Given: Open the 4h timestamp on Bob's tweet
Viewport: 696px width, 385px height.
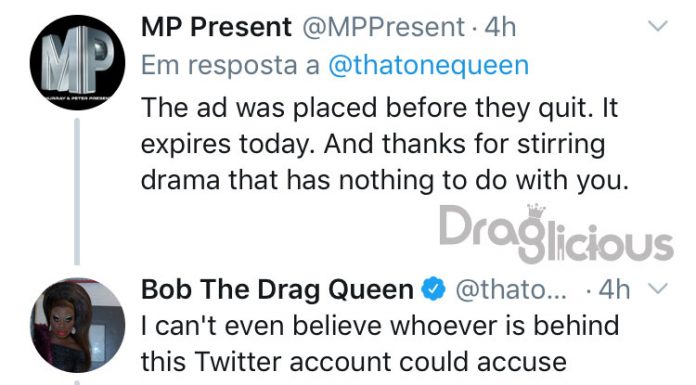Looking at the screenshot, I should (x=614, y=290).
